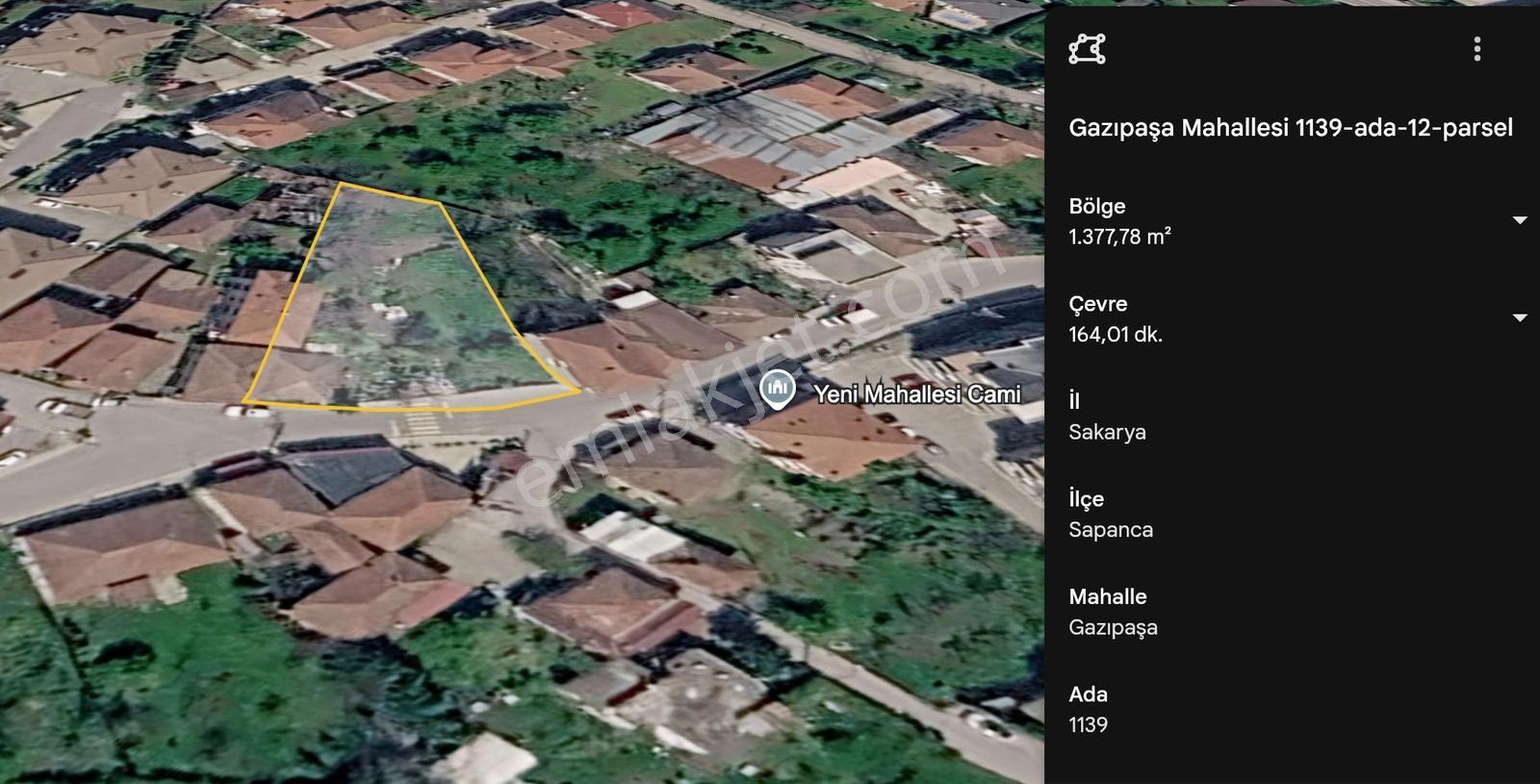Click the province value Sakarya
Image resolution: width=1540 pixels, height=784 pixels.
[1107, 432]
